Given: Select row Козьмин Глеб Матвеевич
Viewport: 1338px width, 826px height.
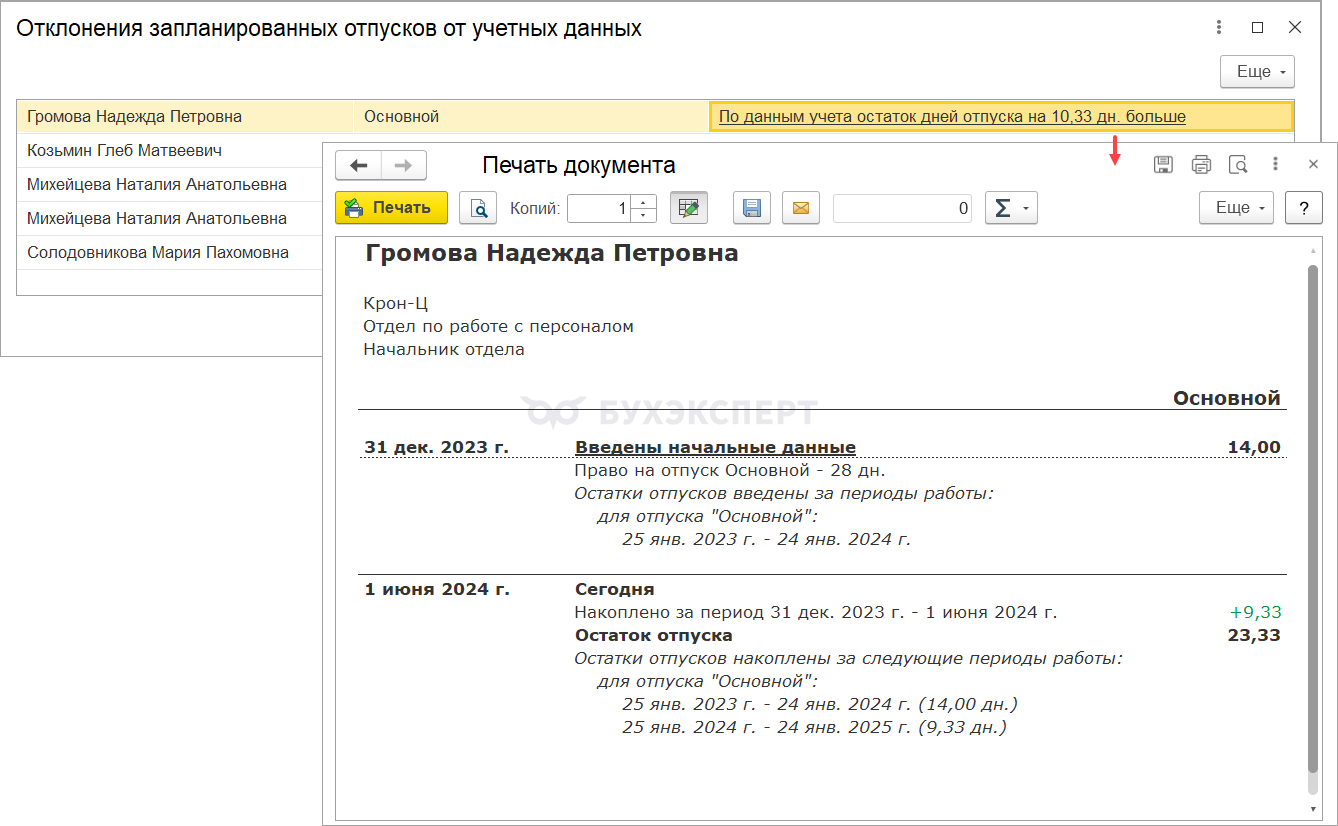Looking at the screenshot, I should tap(125, 151).
